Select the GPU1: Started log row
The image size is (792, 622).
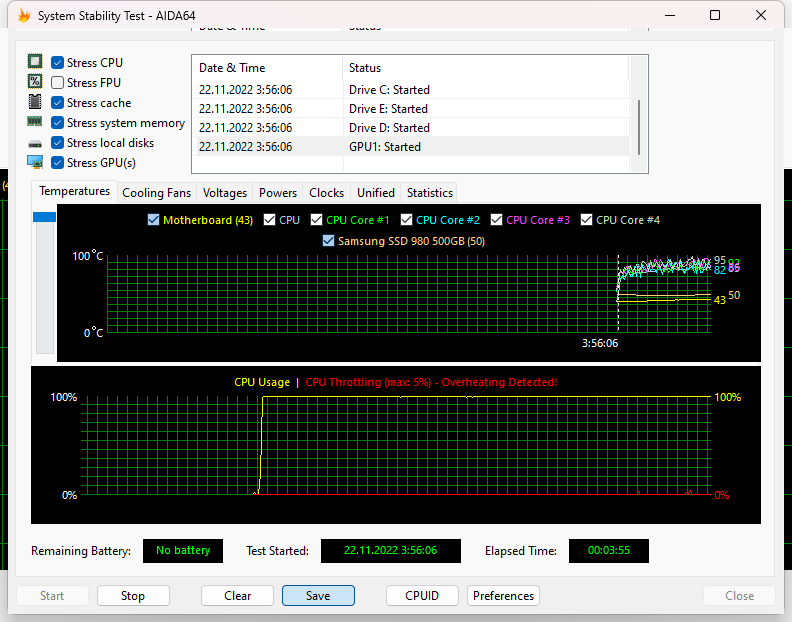pos(411,147)
